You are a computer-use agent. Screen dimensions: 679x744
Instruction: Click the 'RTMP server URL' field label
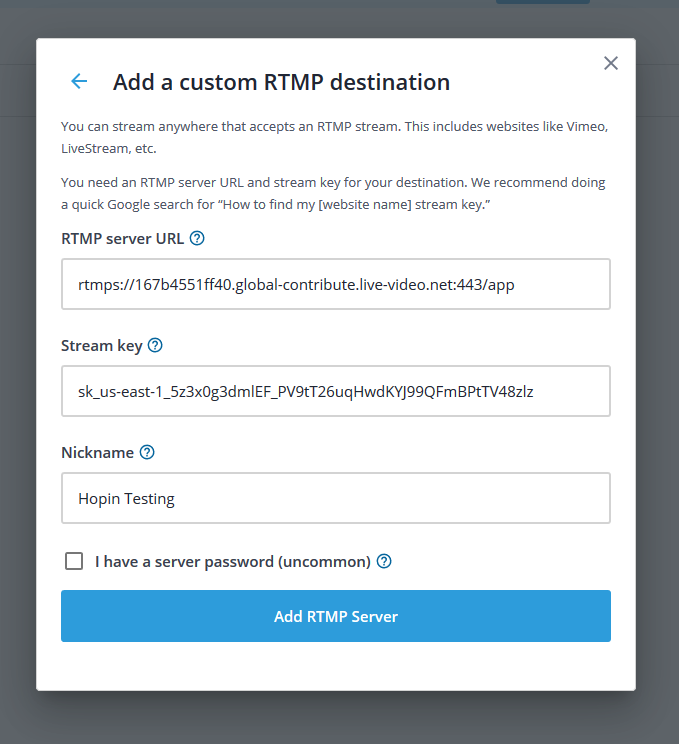click(x=122, y=239)
